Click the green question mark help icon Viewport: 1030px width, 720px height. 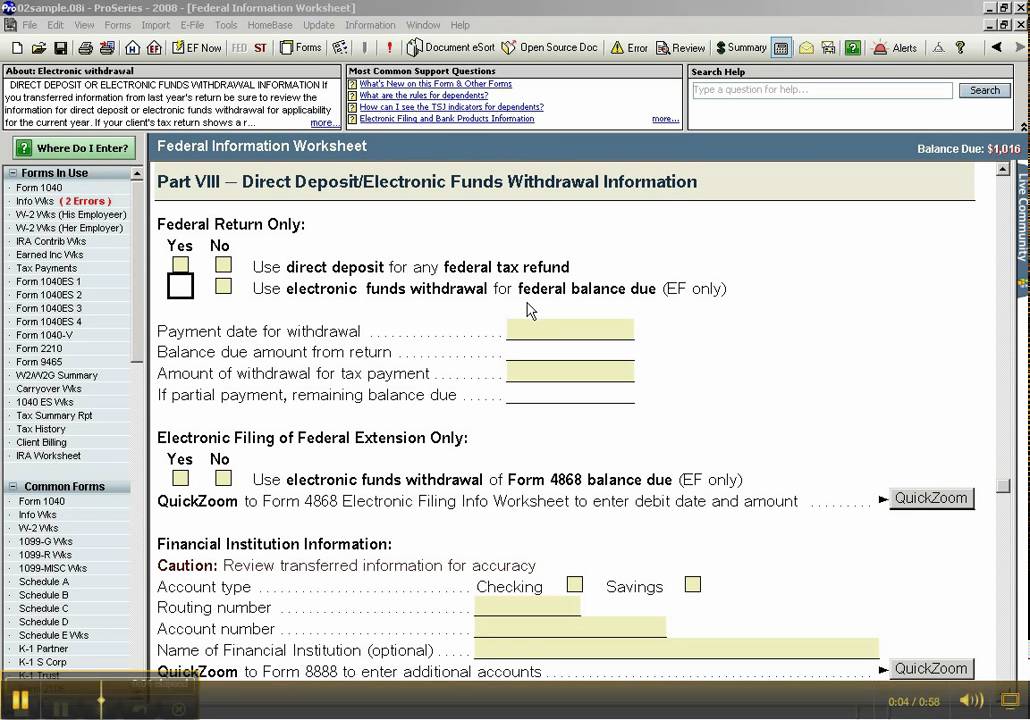point(853,48)
